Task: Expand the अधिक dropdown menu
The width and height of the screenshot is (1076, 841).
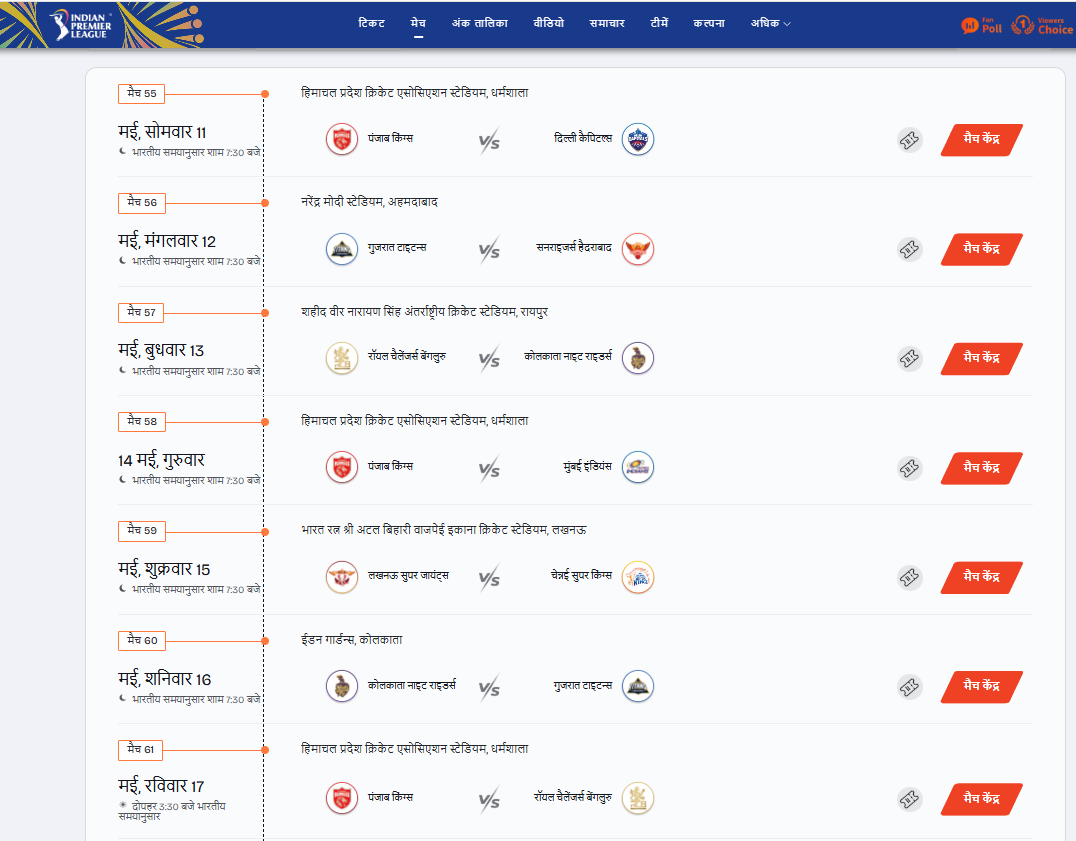Action: tap(770, 23)
